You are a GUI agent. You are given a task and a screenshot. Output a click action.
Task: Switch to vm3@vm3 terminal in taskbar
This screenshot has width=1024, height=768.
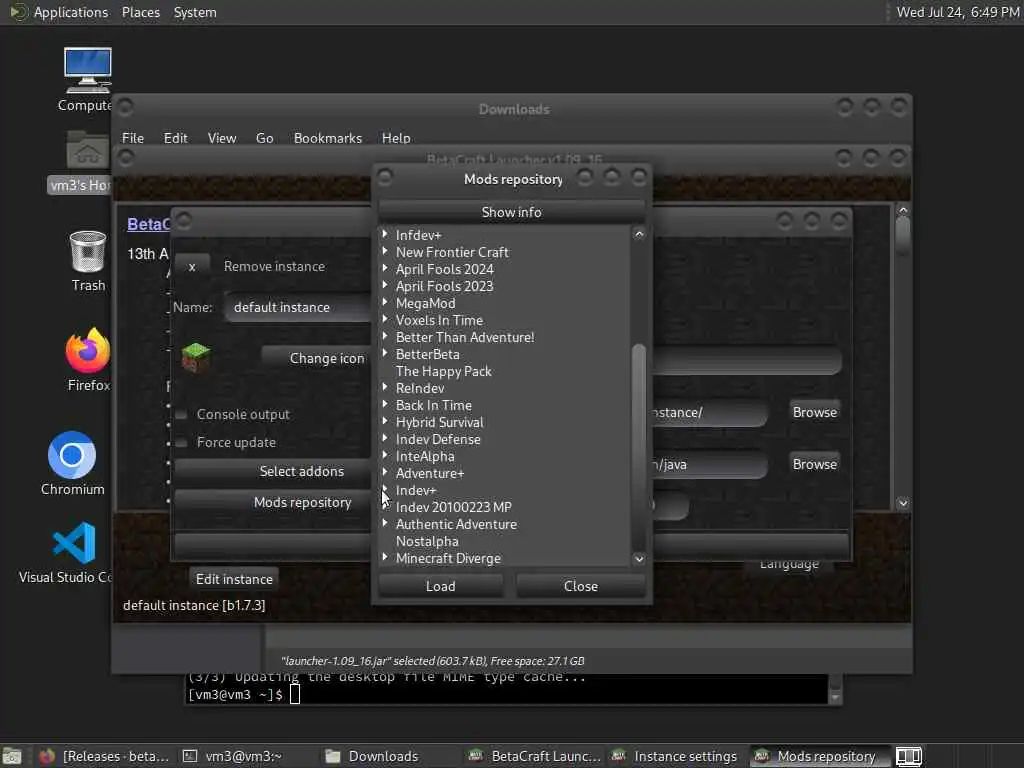click(x=232, y=756)
